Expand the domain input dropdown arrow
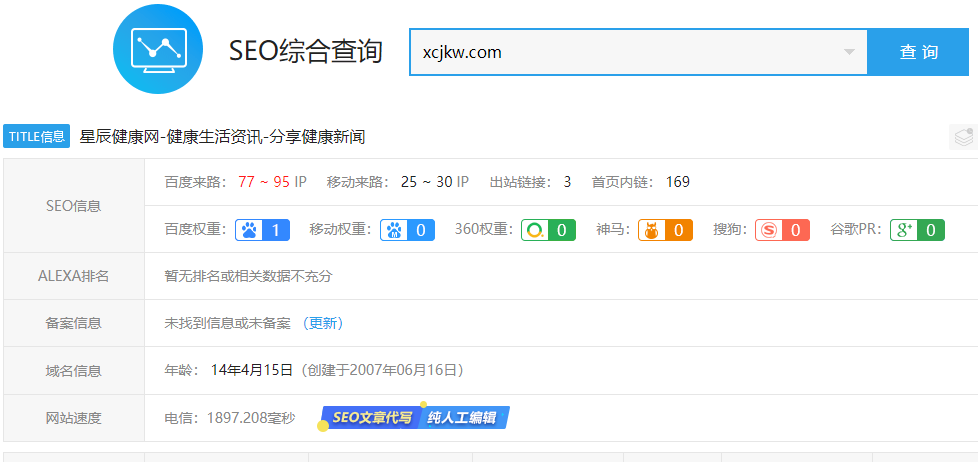978x462 pixels. (x=849, y=52)
